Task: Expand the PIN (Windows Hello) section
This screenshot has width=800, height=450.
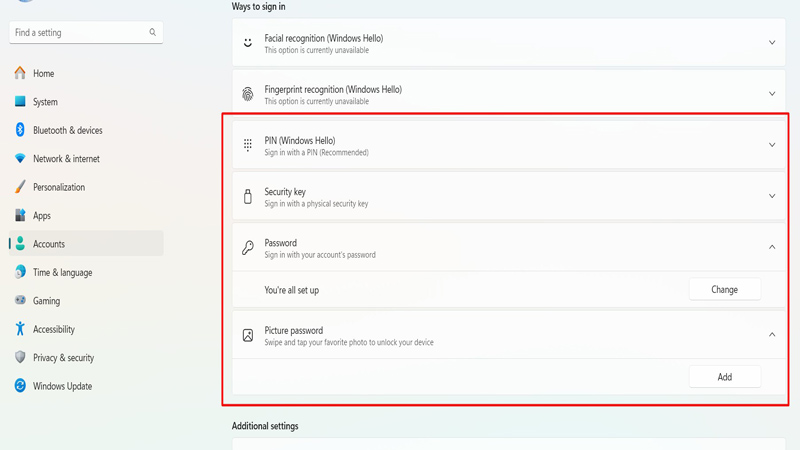Action: 772,145
